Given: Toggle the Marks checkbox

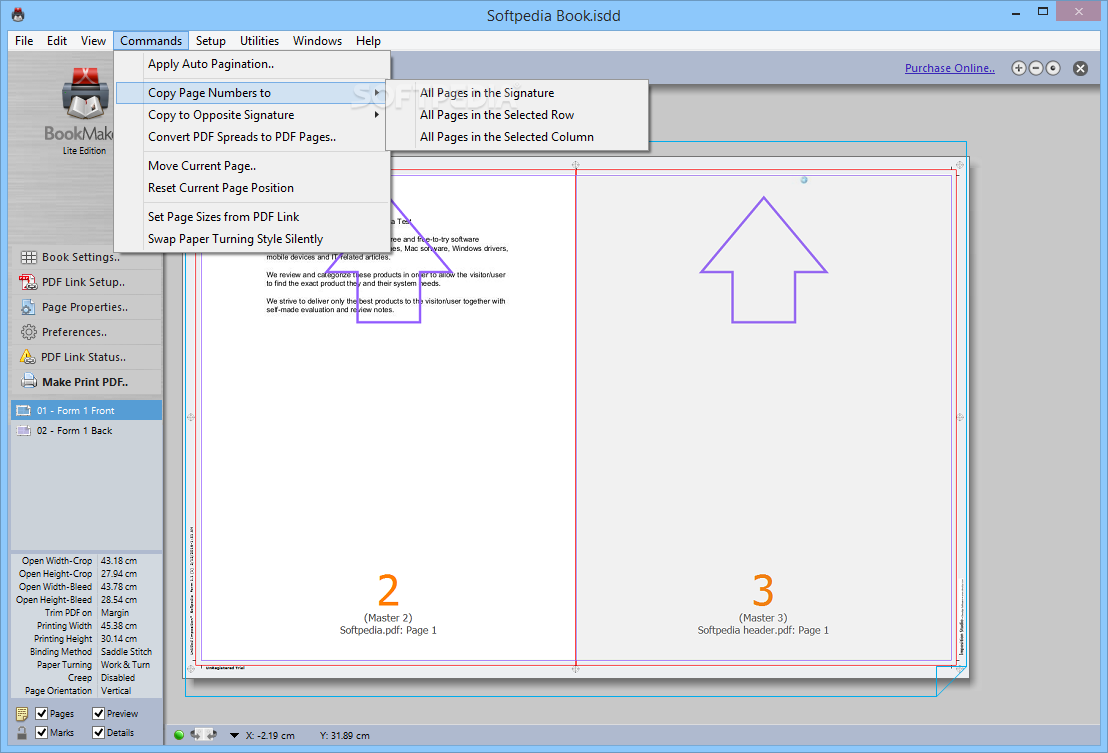Looking at the screenshot, I should click(42, 733).
